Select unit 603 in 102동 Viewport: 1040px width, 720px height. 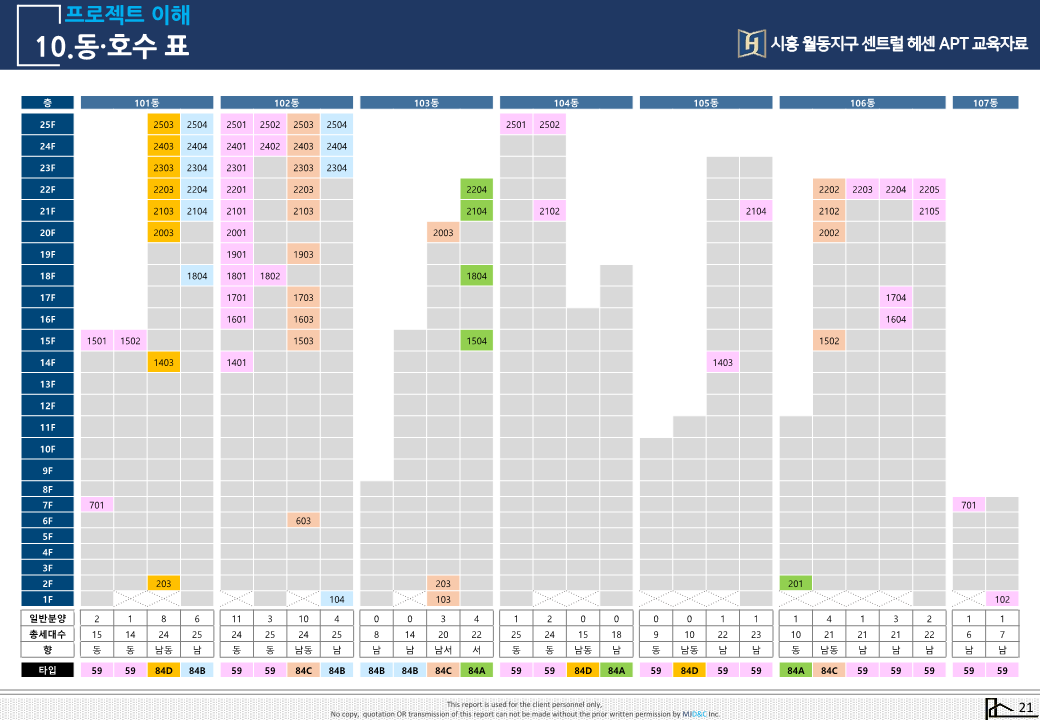click(304, 521)
